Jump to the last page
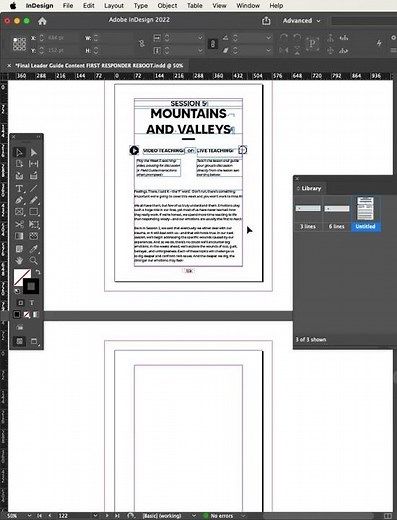Screen dimensions: 397x520 pos(117,516)
